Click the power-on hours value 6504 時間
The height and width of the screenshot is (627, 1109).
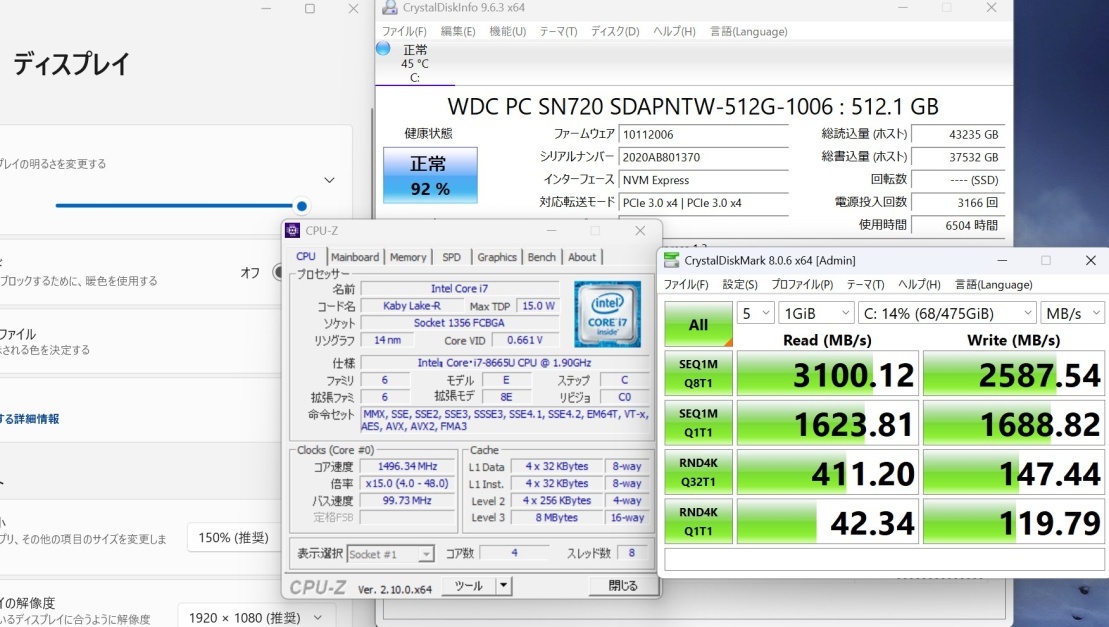tap(959, 225)
